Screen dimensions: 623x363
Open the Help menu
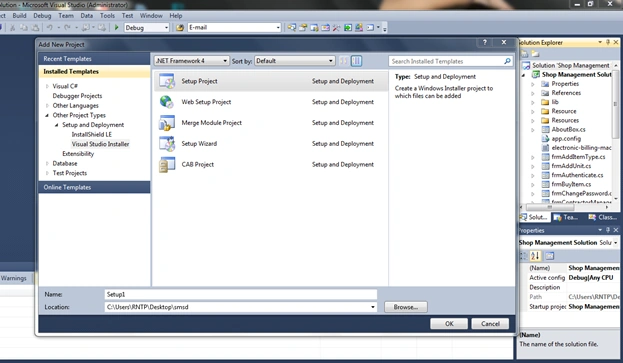pos(176,15)
